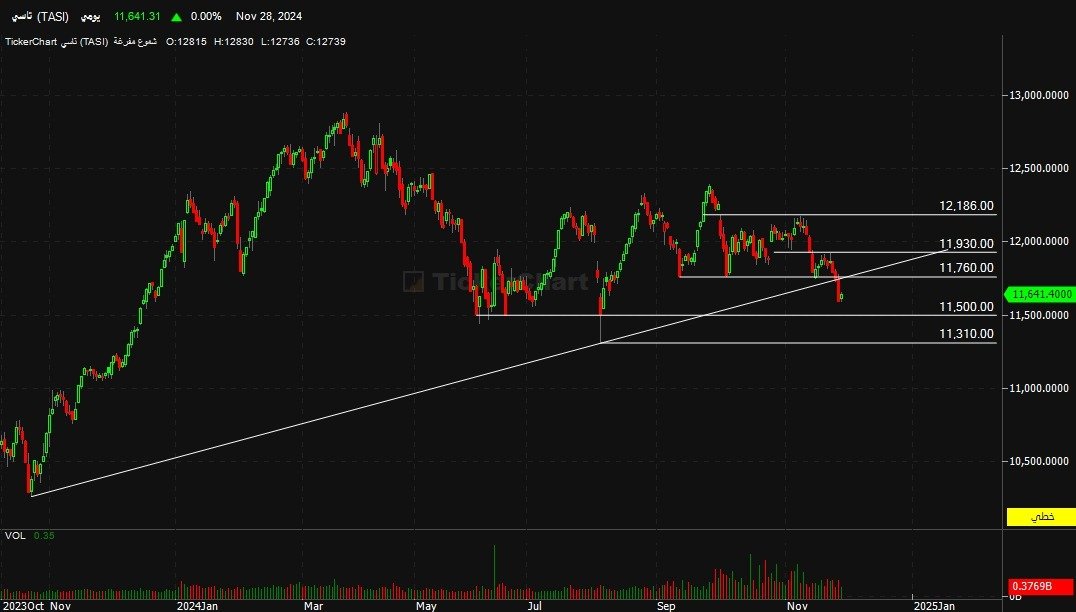Click the 11,000.0000 price axis label
This screenshot has height=612, width=1076.
click(1039, 388)
